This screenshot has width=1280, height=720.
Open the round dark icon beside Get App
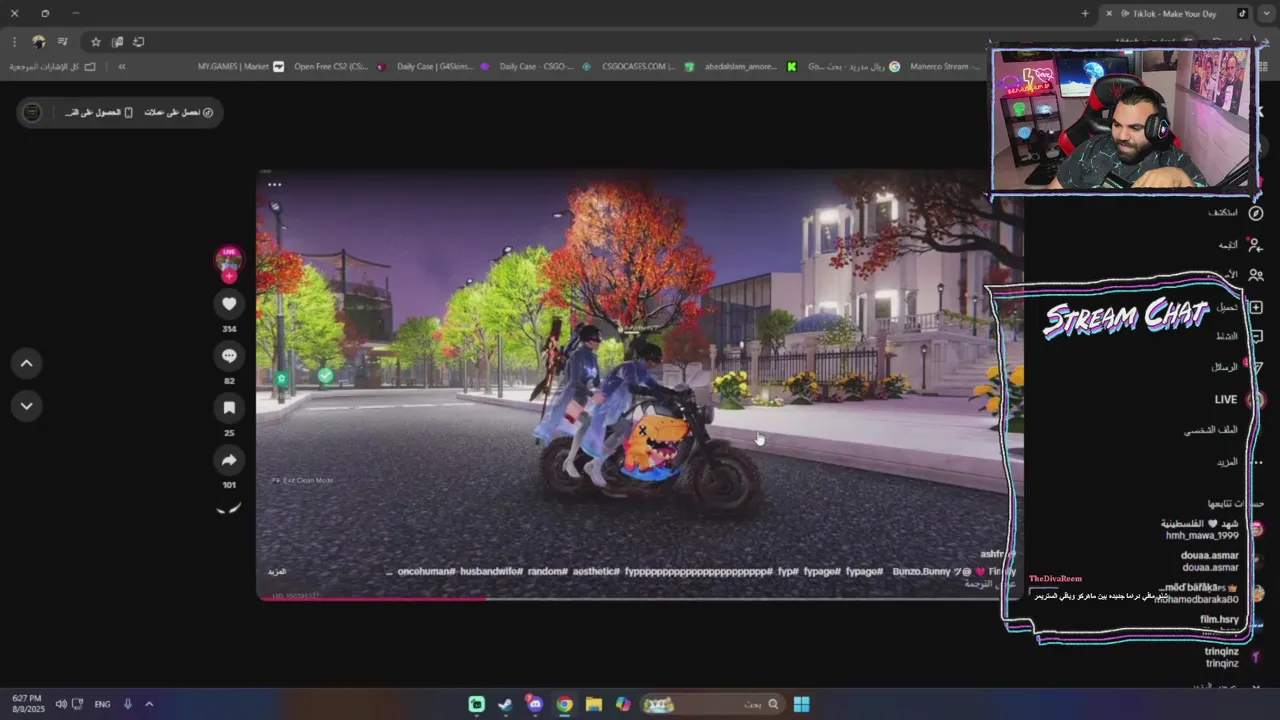point(32,112)
